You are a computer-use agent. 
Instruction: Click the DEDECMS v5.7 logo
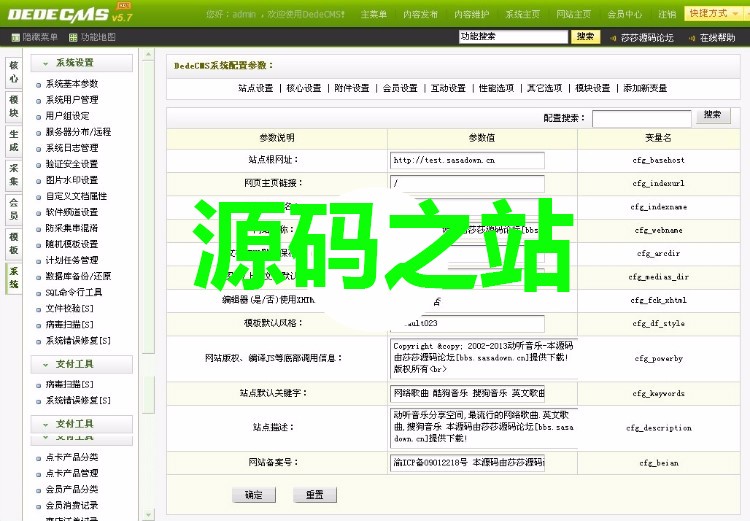[69, 13]
